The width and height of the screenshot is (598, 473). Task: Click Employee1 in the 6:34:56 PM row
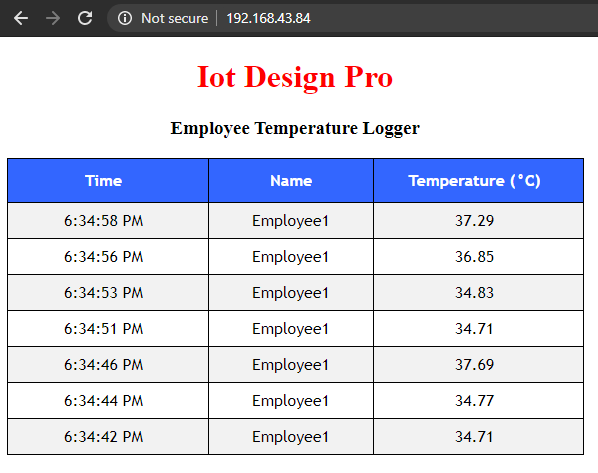click(x=291, y=257)
